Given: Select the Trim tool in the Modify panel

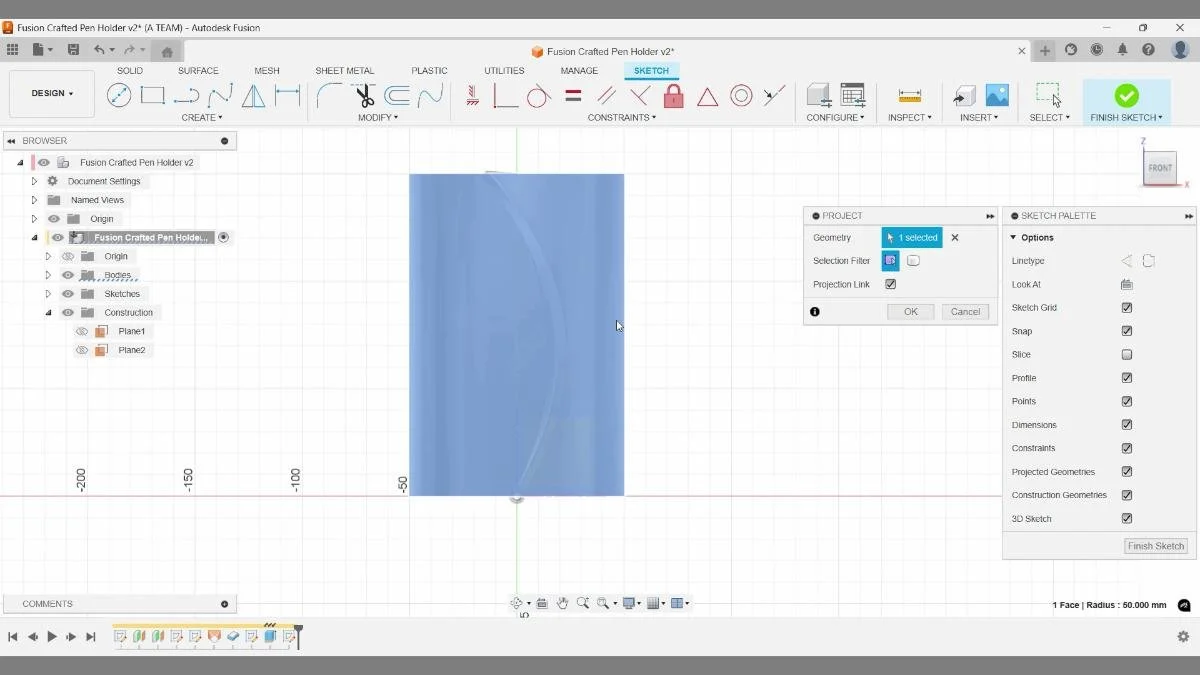Looking at the screenshot, I should (x=365, y=95).
